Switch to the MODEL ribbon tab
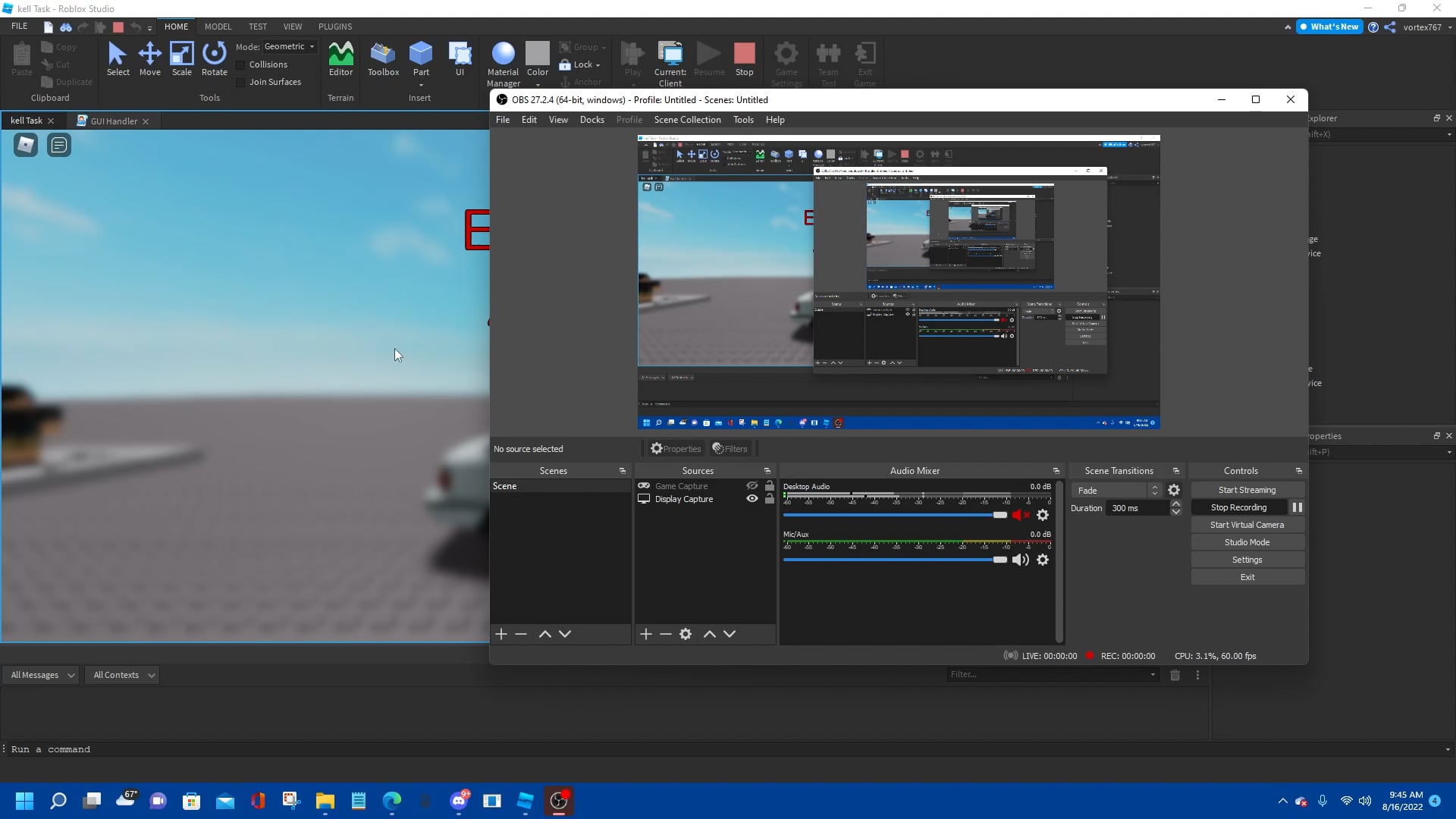 coord(218,27)
